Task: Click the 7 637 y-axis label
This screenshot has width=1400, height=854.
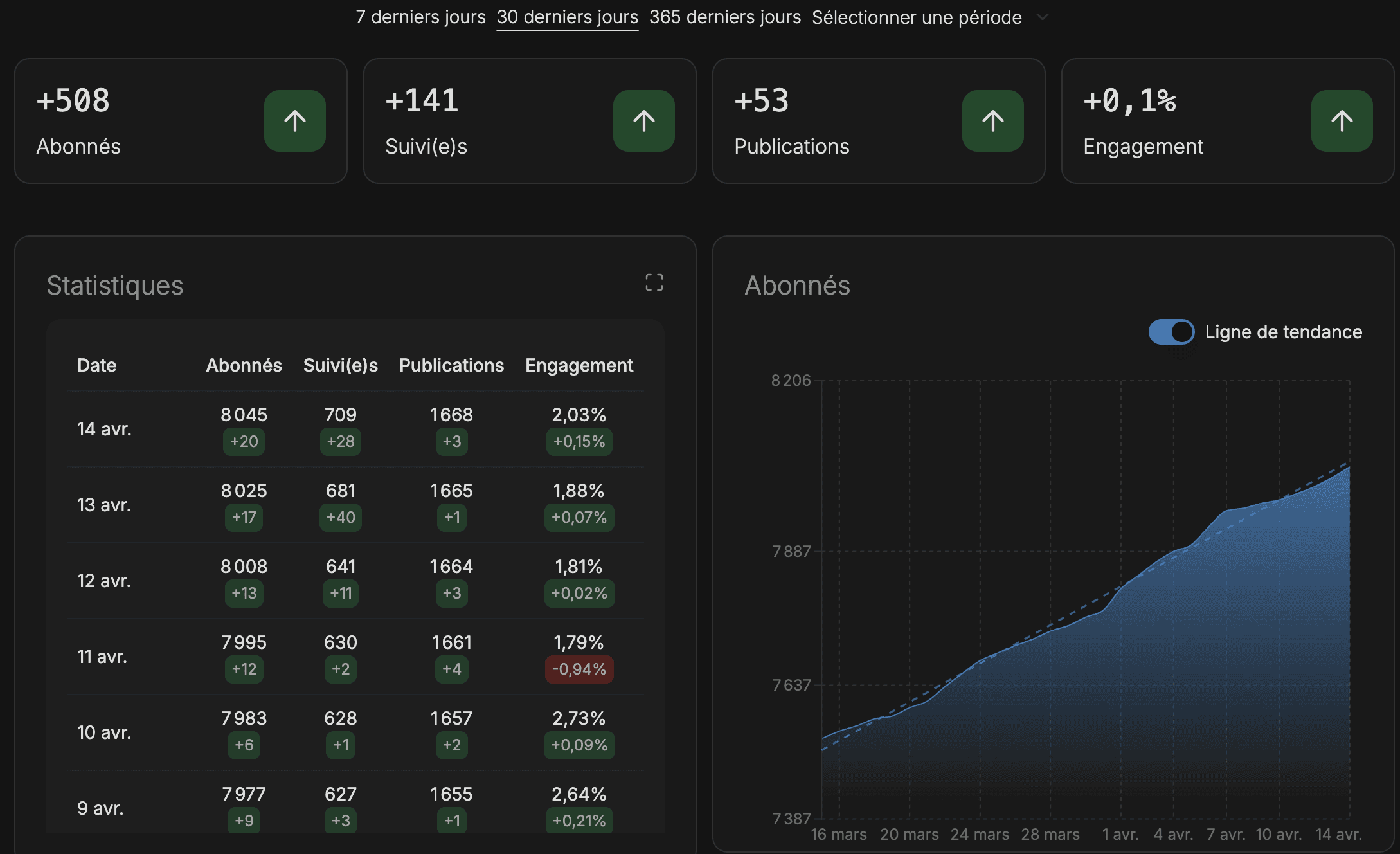Action: tap(792, 686)
